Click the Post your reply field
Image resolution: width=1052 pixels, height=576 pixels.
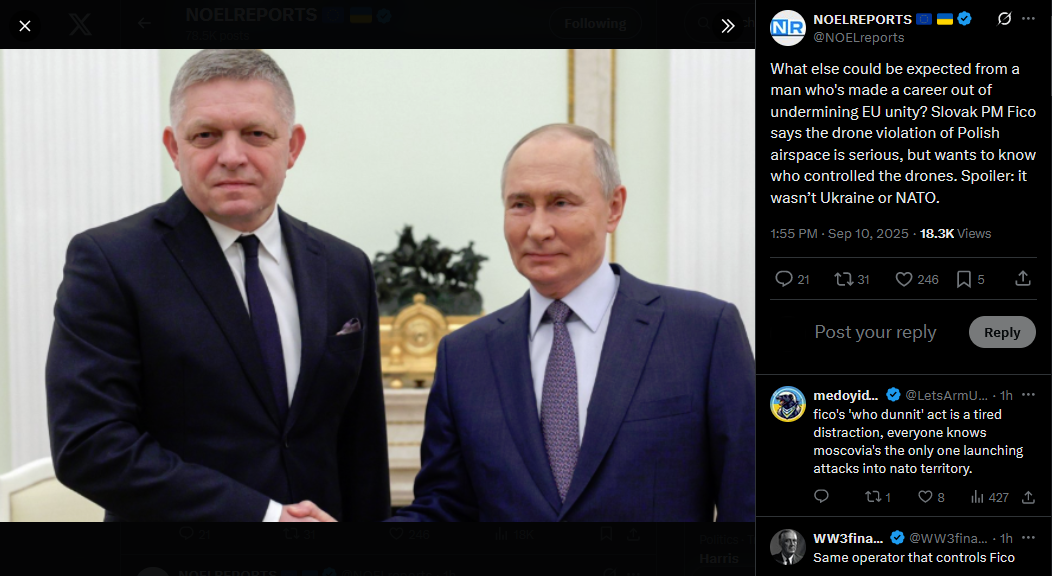875,332
